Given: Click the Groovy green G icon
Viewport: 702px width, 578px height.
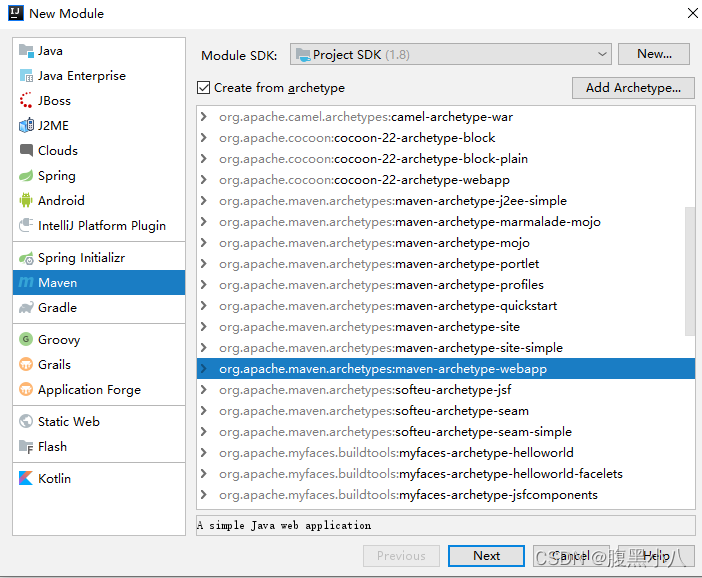Looking at the screenshot, I should point(26,339).
